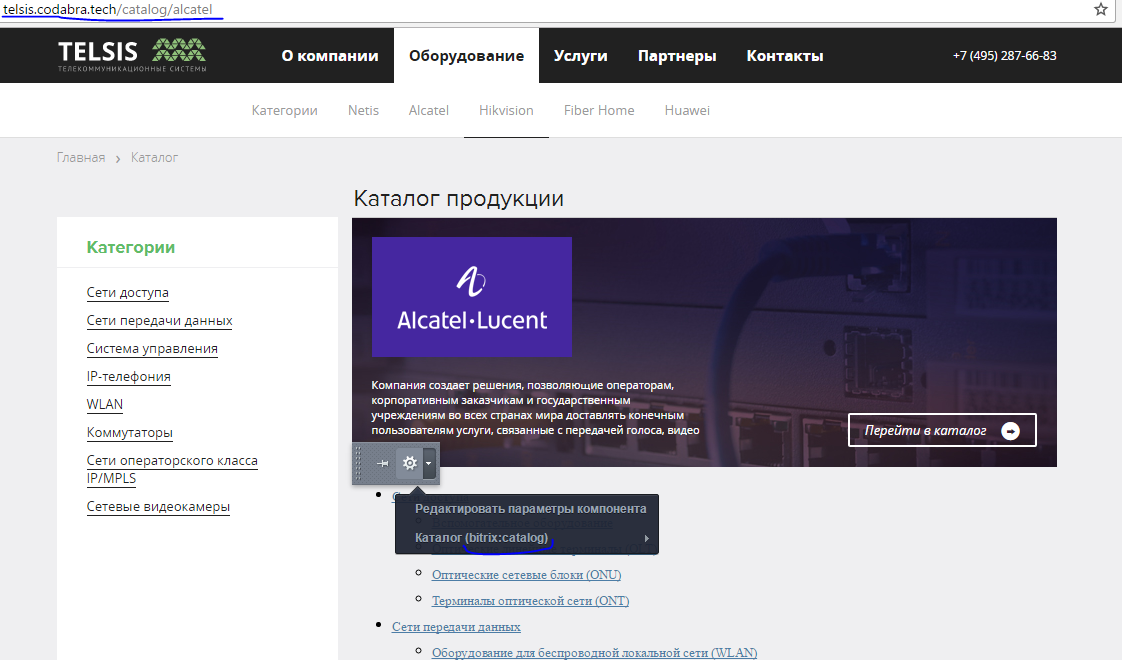
Task: Select Netis brand tab
Action: tap(364, 110)
